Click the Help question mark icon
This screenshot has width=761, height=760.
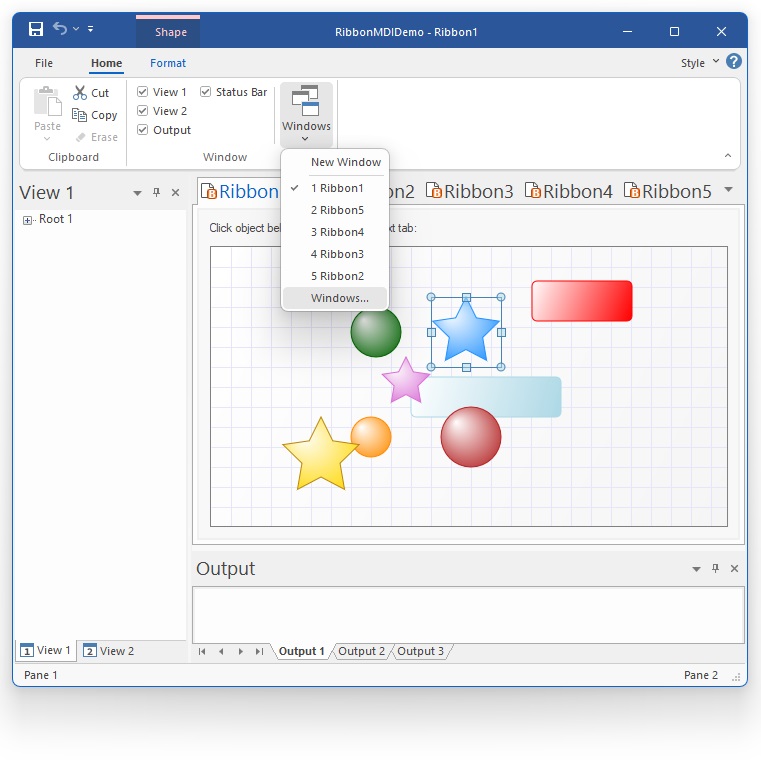[734, 62]
